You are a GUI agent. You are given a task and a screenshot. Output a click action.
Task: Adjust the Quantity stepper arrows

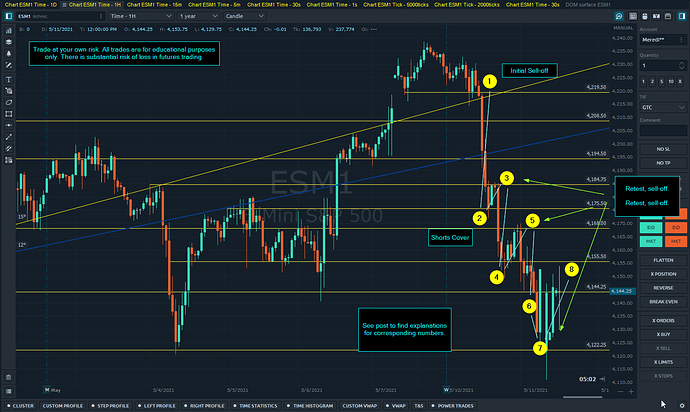click(682, 66)
